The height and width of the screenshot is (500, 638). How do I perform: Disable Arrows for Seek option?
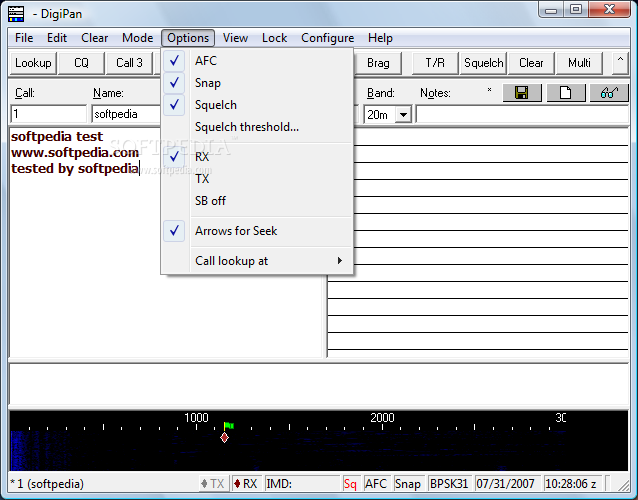[236, 231]
